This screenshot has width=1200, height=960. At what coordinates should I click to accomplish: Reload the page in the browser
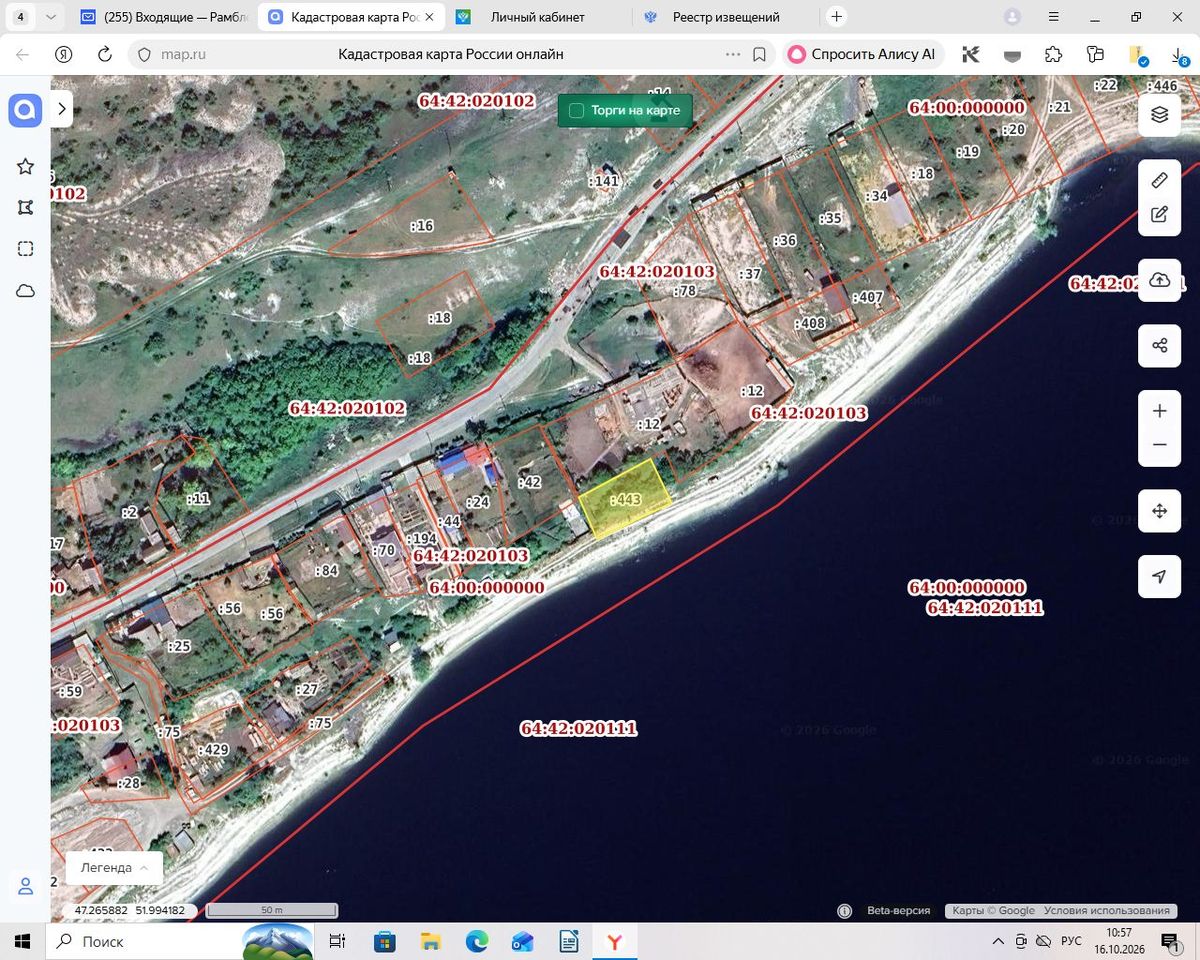click(x=105, y=55)
